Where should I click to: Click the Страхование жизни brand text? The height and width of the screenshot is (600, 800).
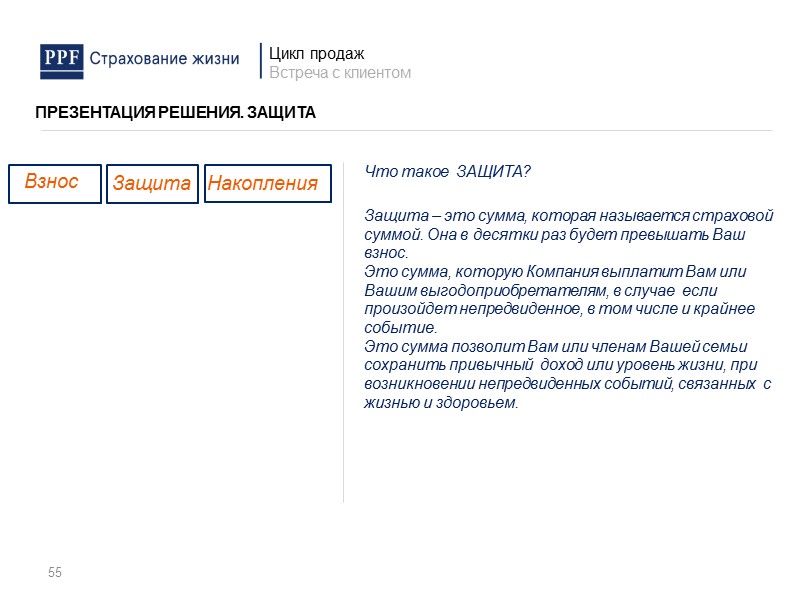pos(163,58)
